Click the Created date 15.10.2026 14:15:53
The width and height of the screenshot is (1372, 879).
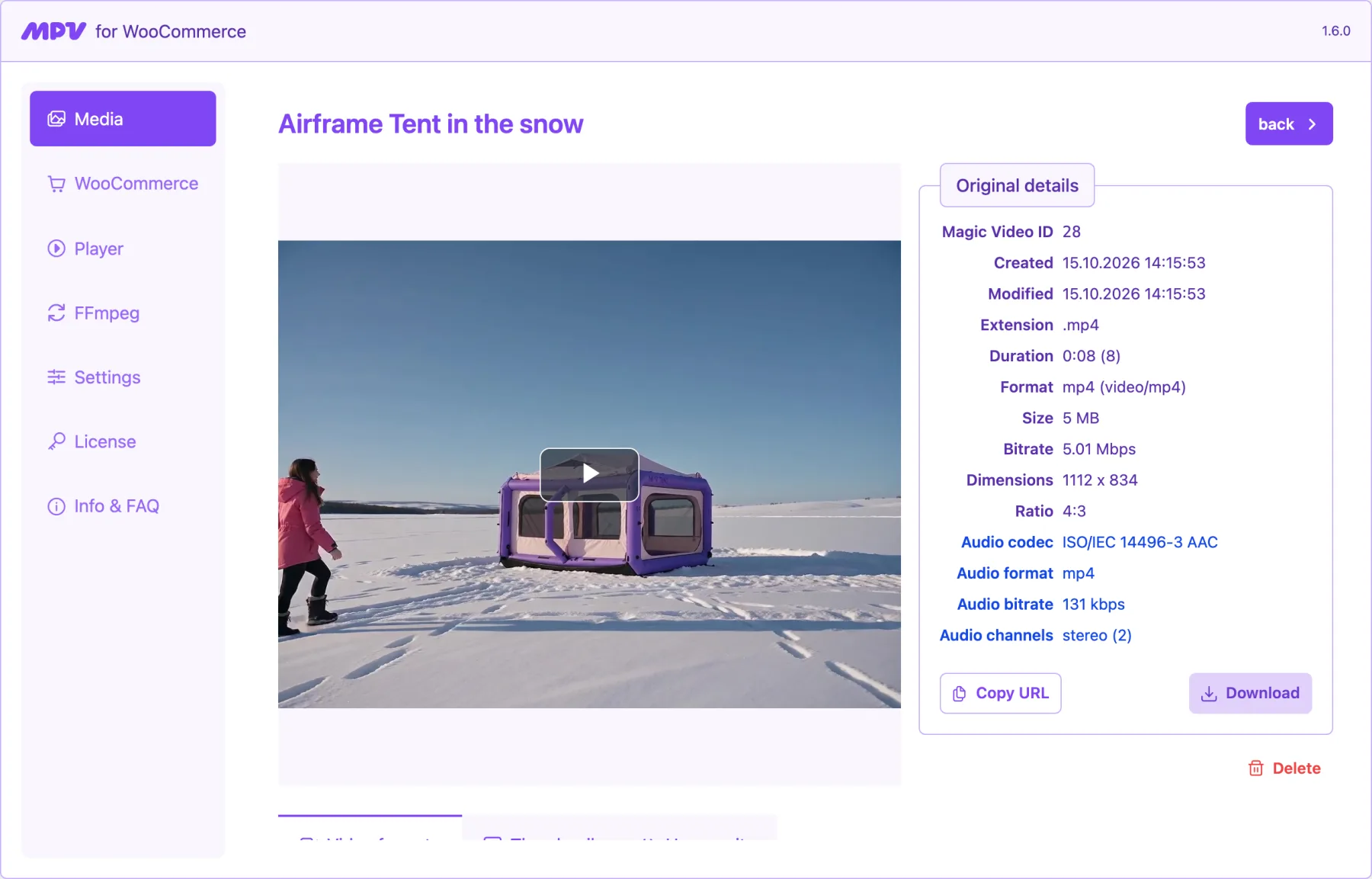coord(1134,263)
